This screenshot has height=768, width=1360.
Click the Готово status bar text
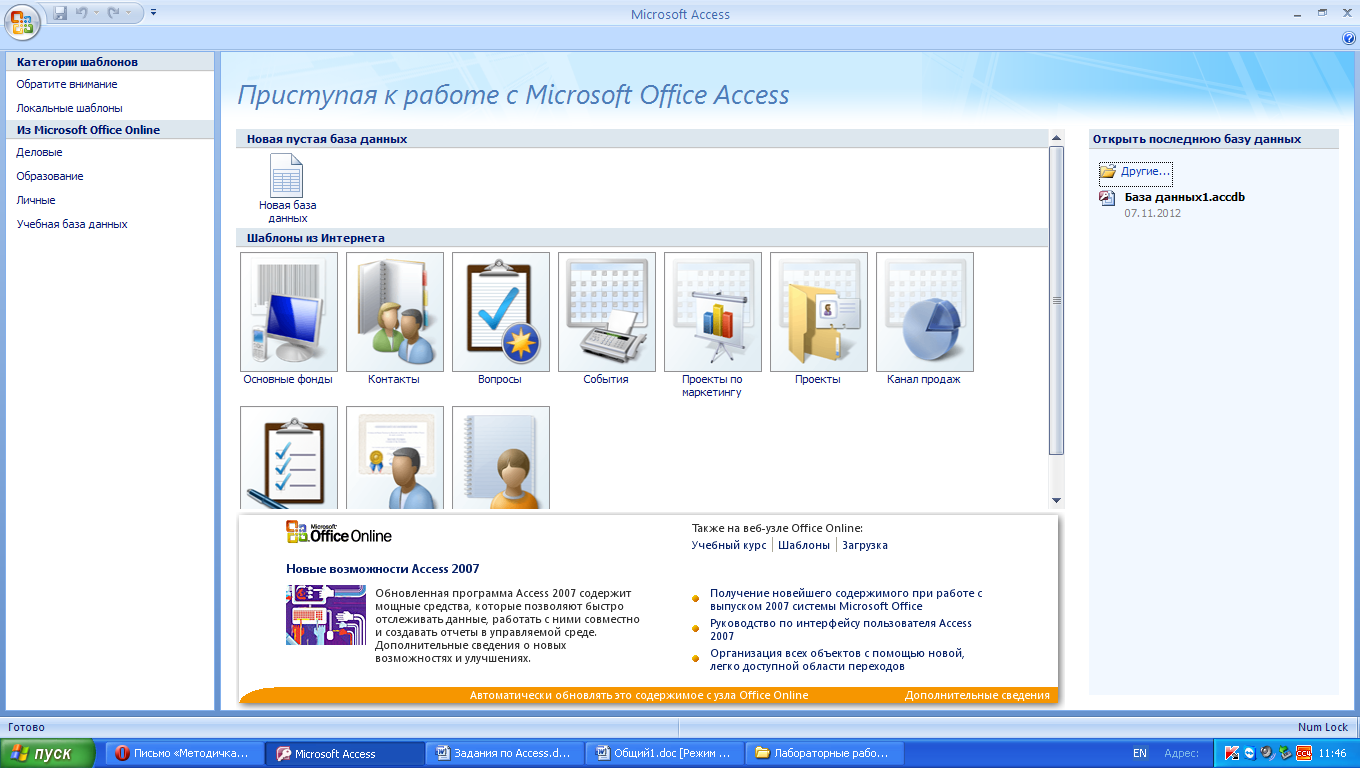(x=26, y=727)
